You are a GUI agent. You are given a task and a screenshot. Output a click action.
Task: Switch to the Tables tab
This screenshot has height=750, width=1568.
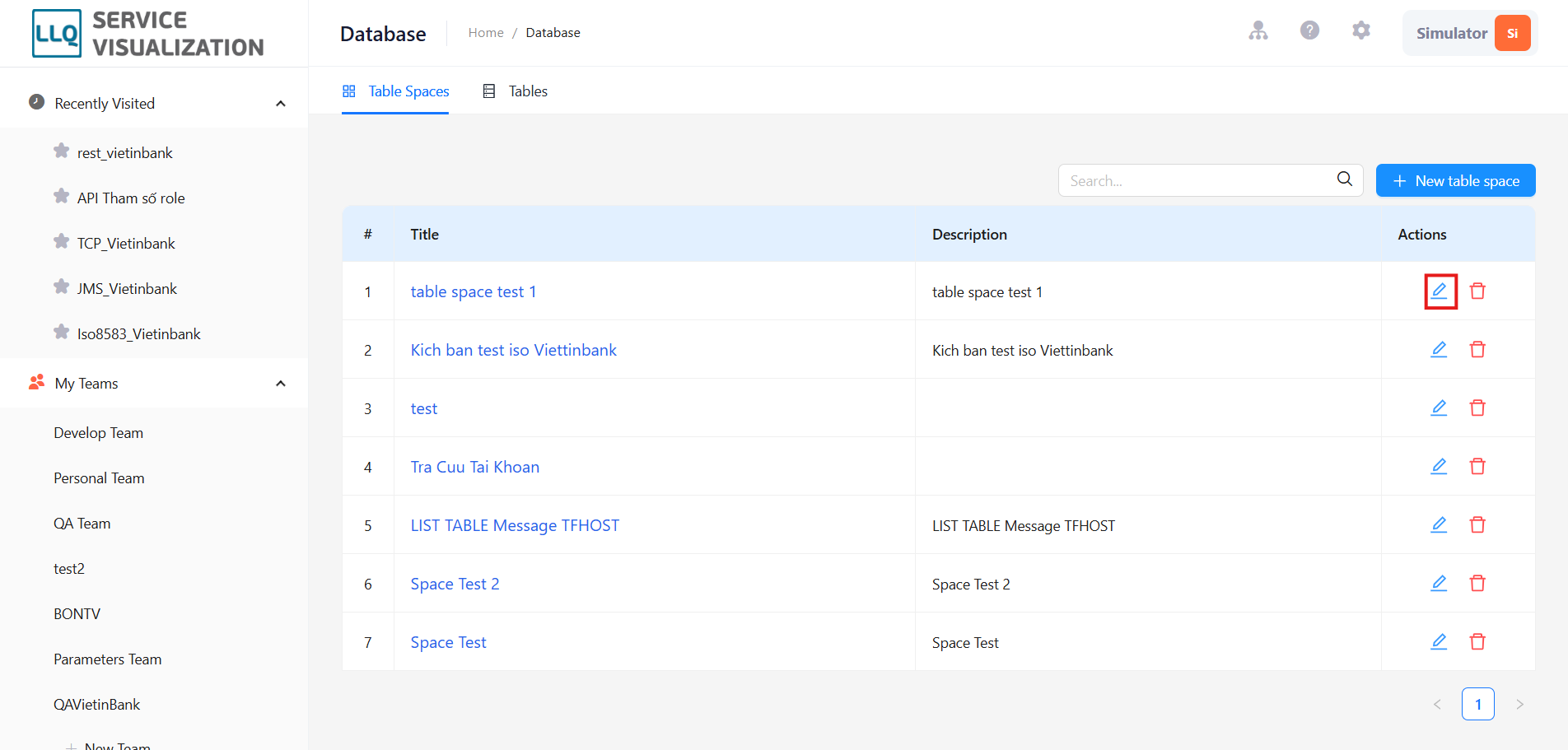point(516,91)
